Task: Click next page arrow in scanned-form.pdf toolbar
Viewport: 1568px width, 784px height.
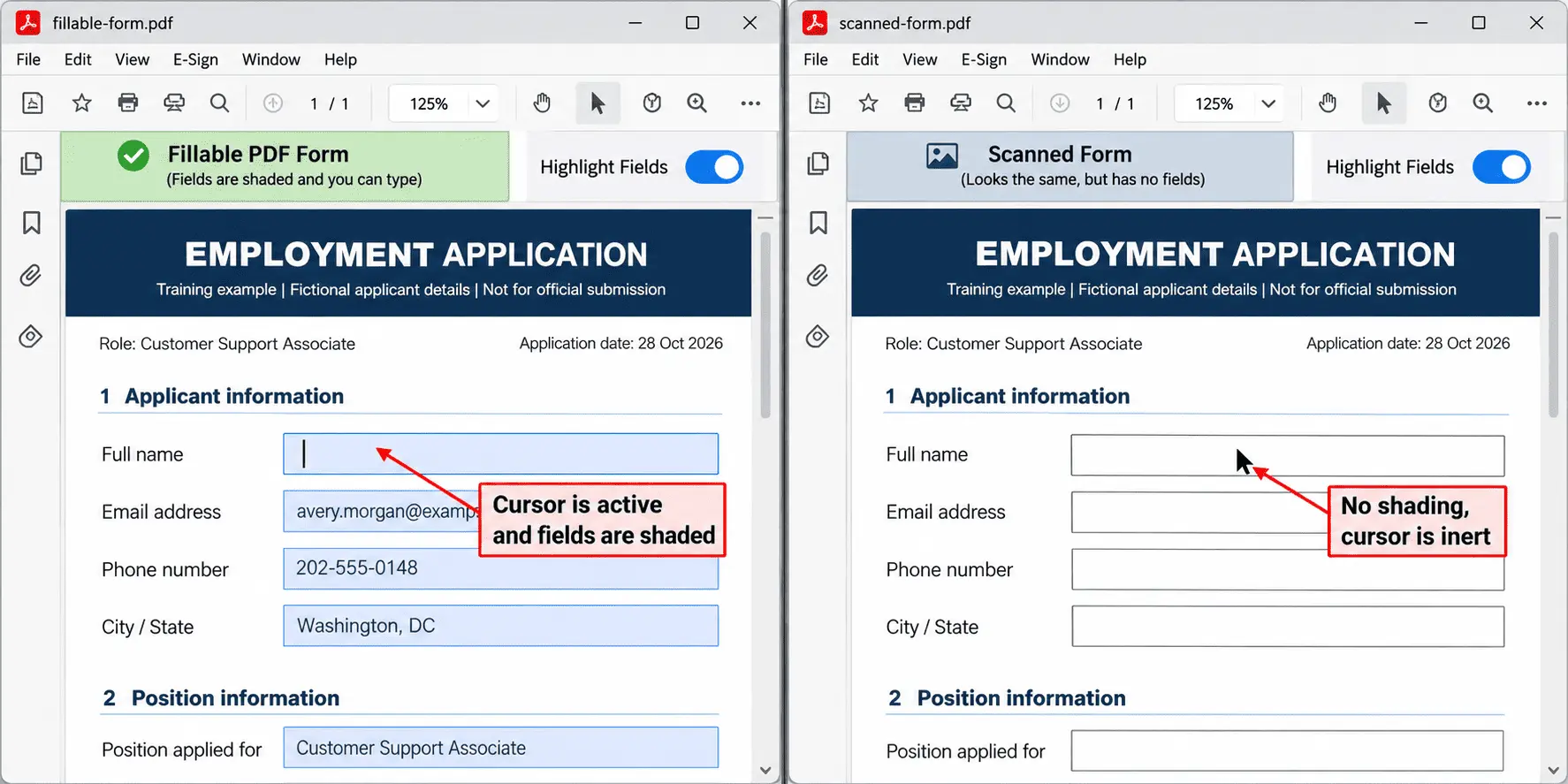Action: pos(1060,103)
